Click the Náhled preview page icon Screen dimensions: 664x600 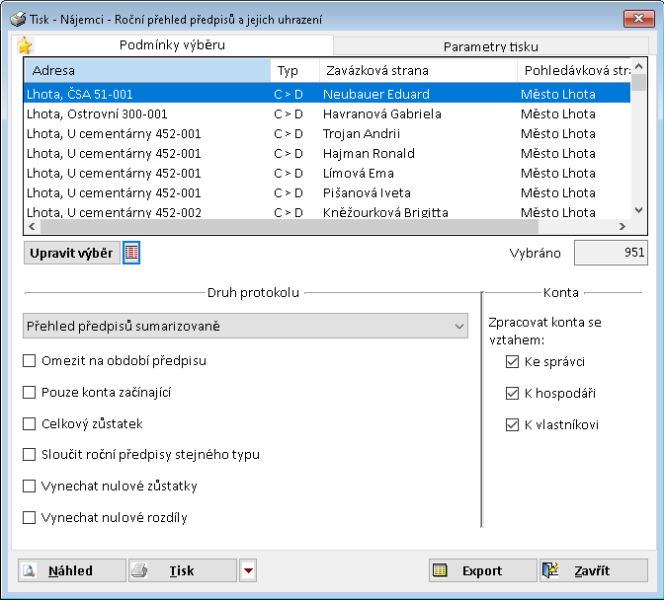point(30,571)
